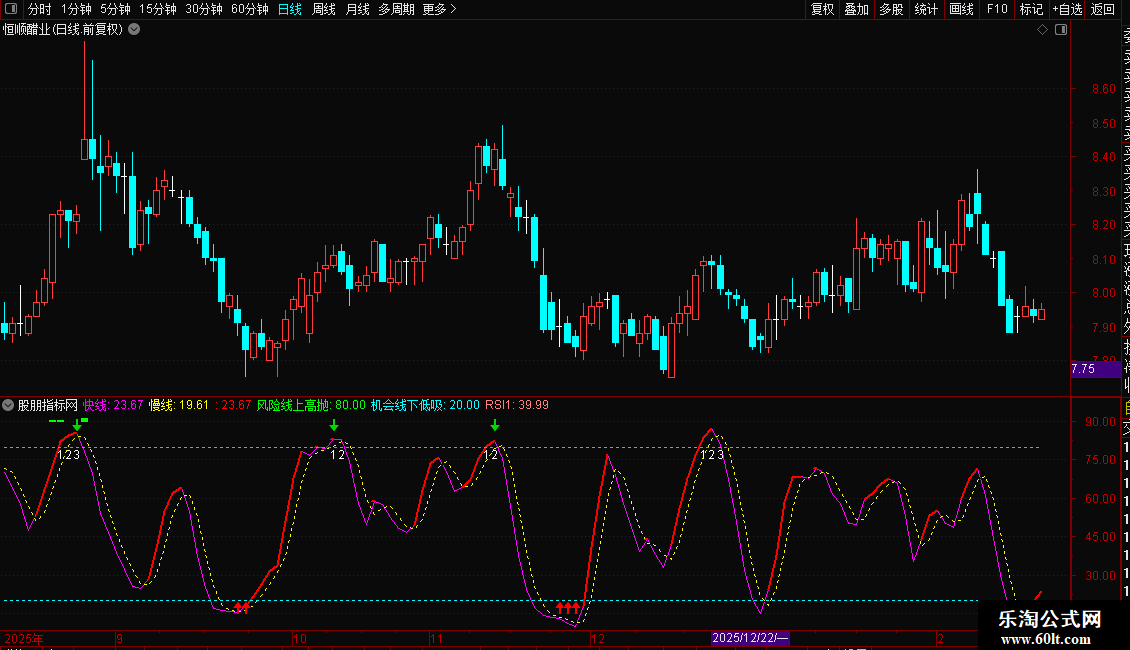Switch to 周线 weekly chart
The image size is (1130, 650).
point(324,9)
